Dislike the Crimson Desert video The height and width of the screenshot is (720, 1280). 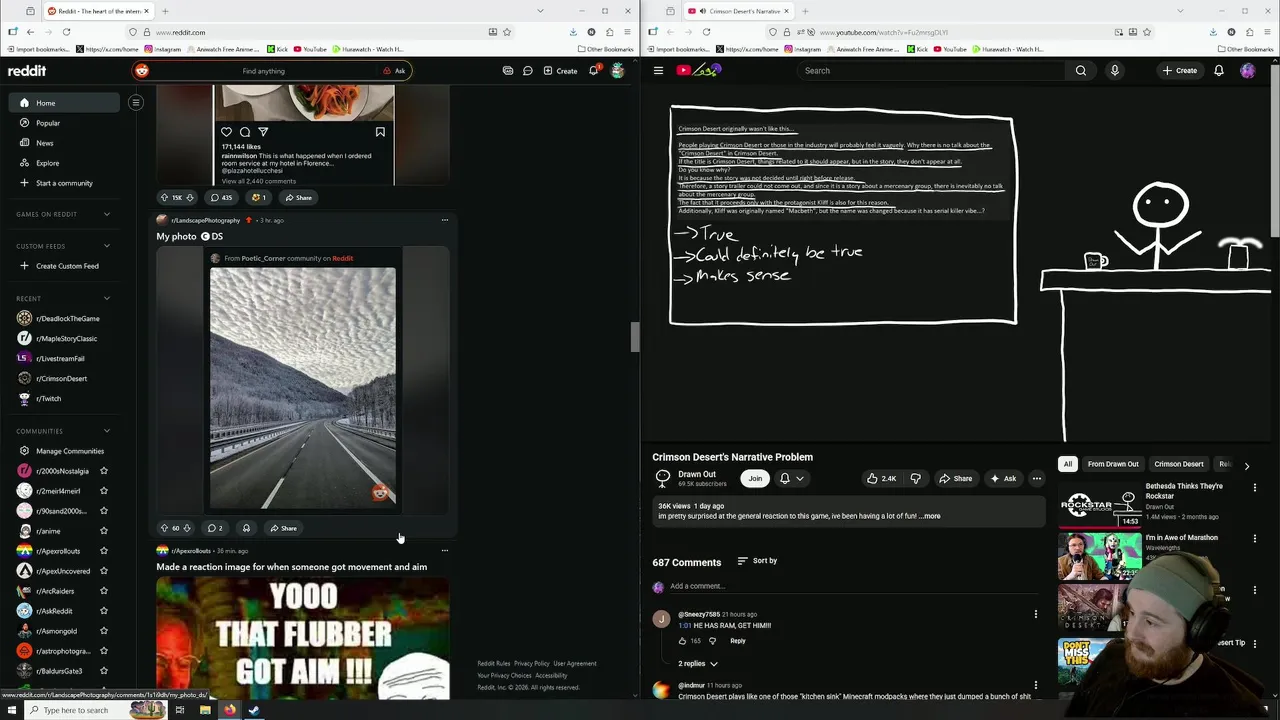click(915, 478)
